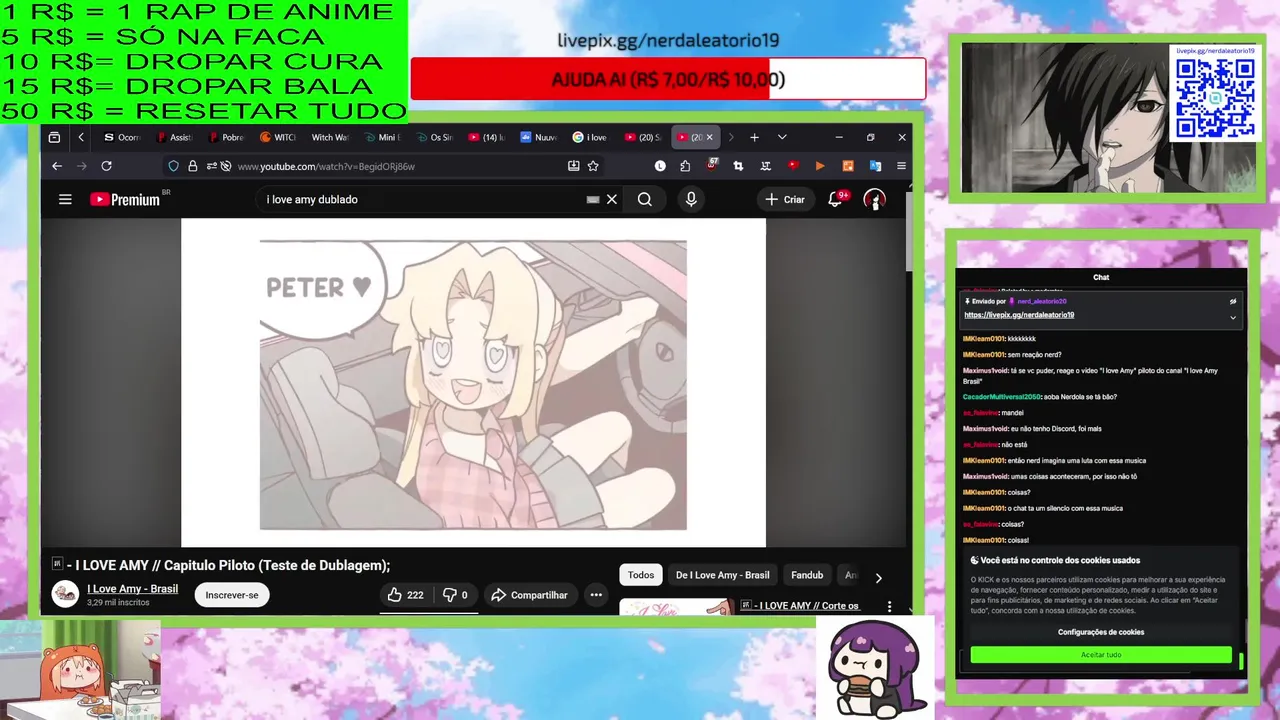Click the Compartilhar share button

(529, 595)
